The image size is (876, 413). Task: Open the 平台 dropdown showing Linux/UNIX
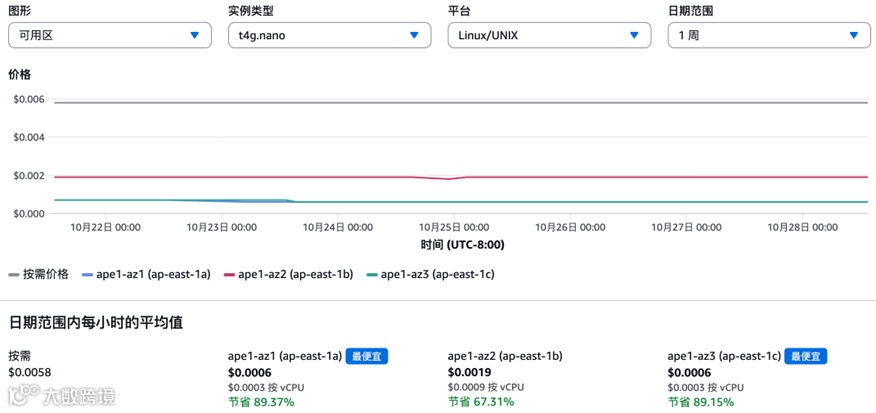pos(550,35)
